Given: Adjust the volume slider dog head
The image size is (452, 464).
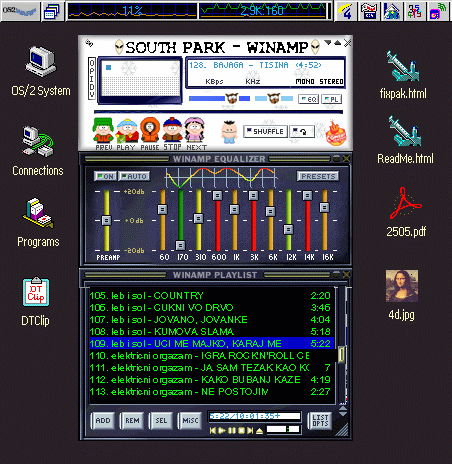Looking at the screenshot, I should 232,98.
